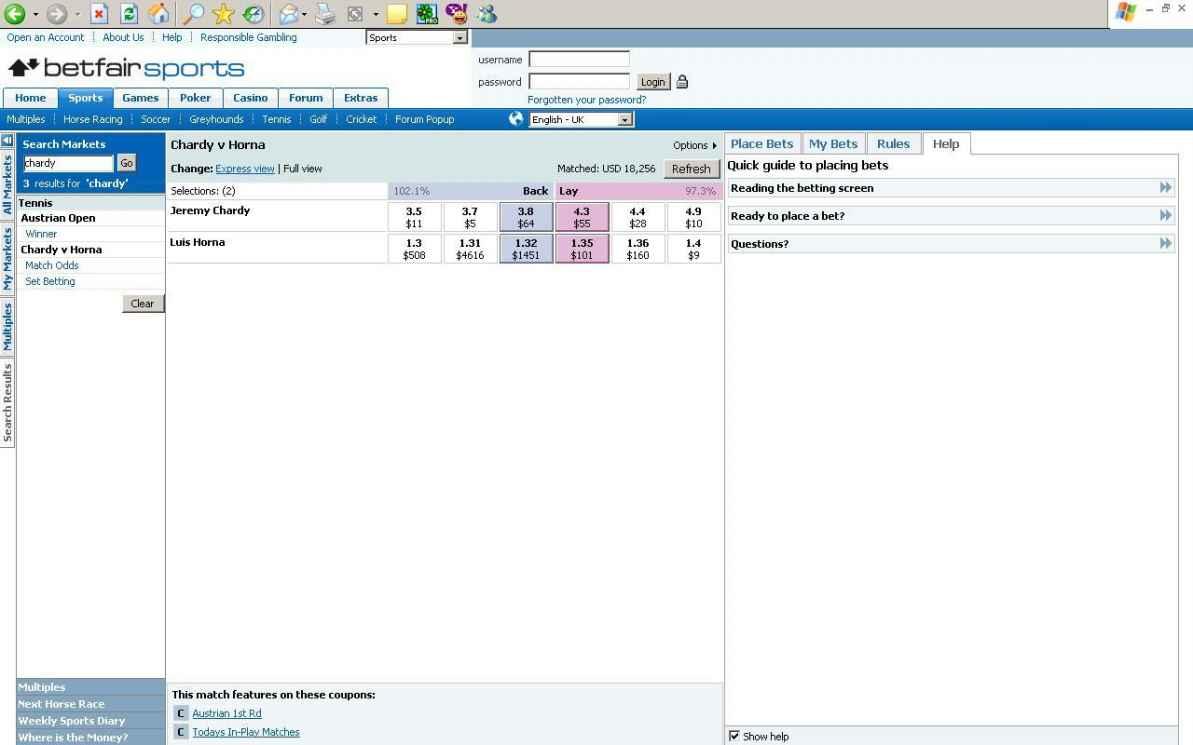This screenshot has width=1193, height=745.
Task: Open the English - UK language dropdown
Action: [x=626, y=120]
